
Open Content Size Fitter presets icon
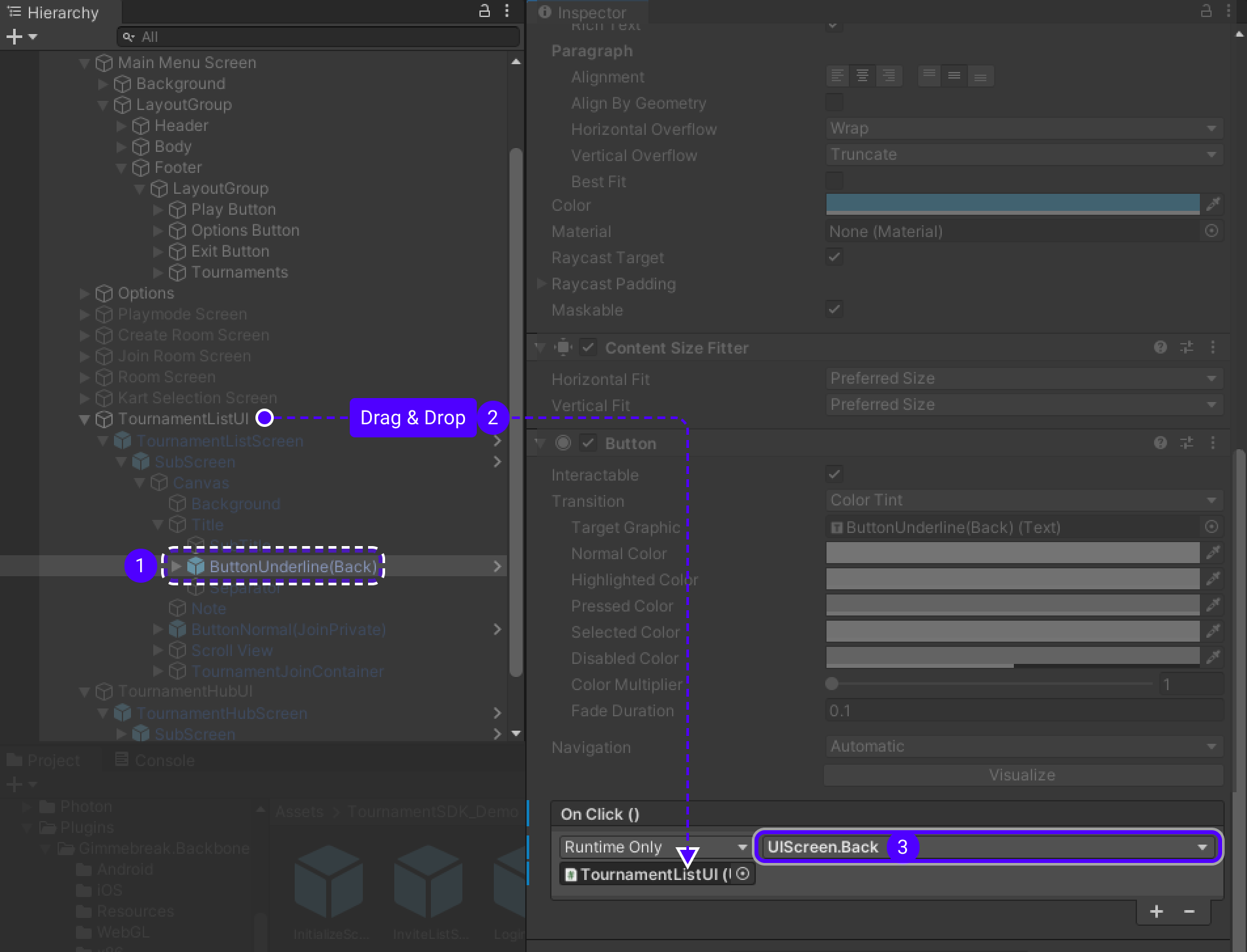click(x=1187, y=348)
